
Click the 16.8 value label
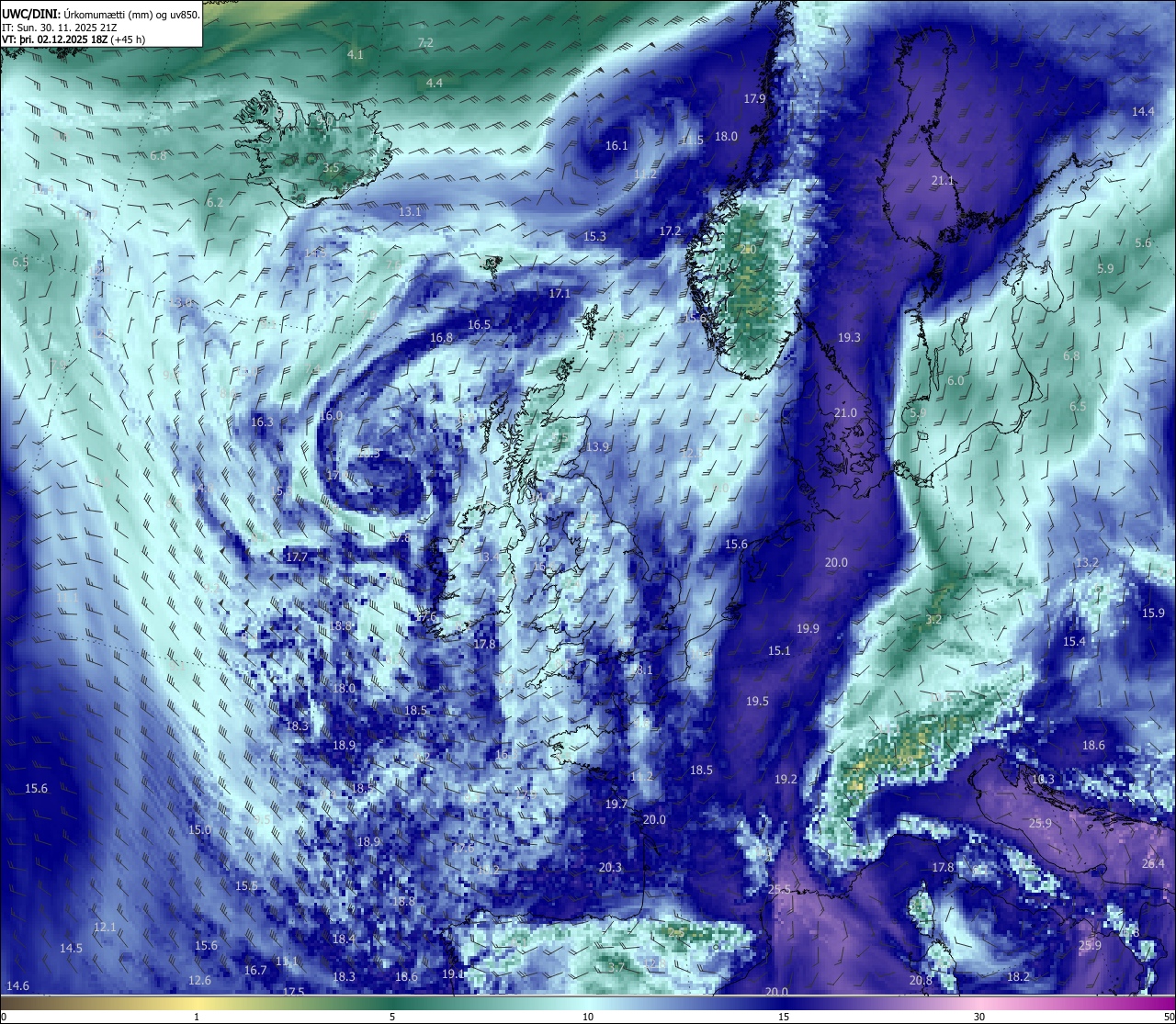[x=441, y=337]
